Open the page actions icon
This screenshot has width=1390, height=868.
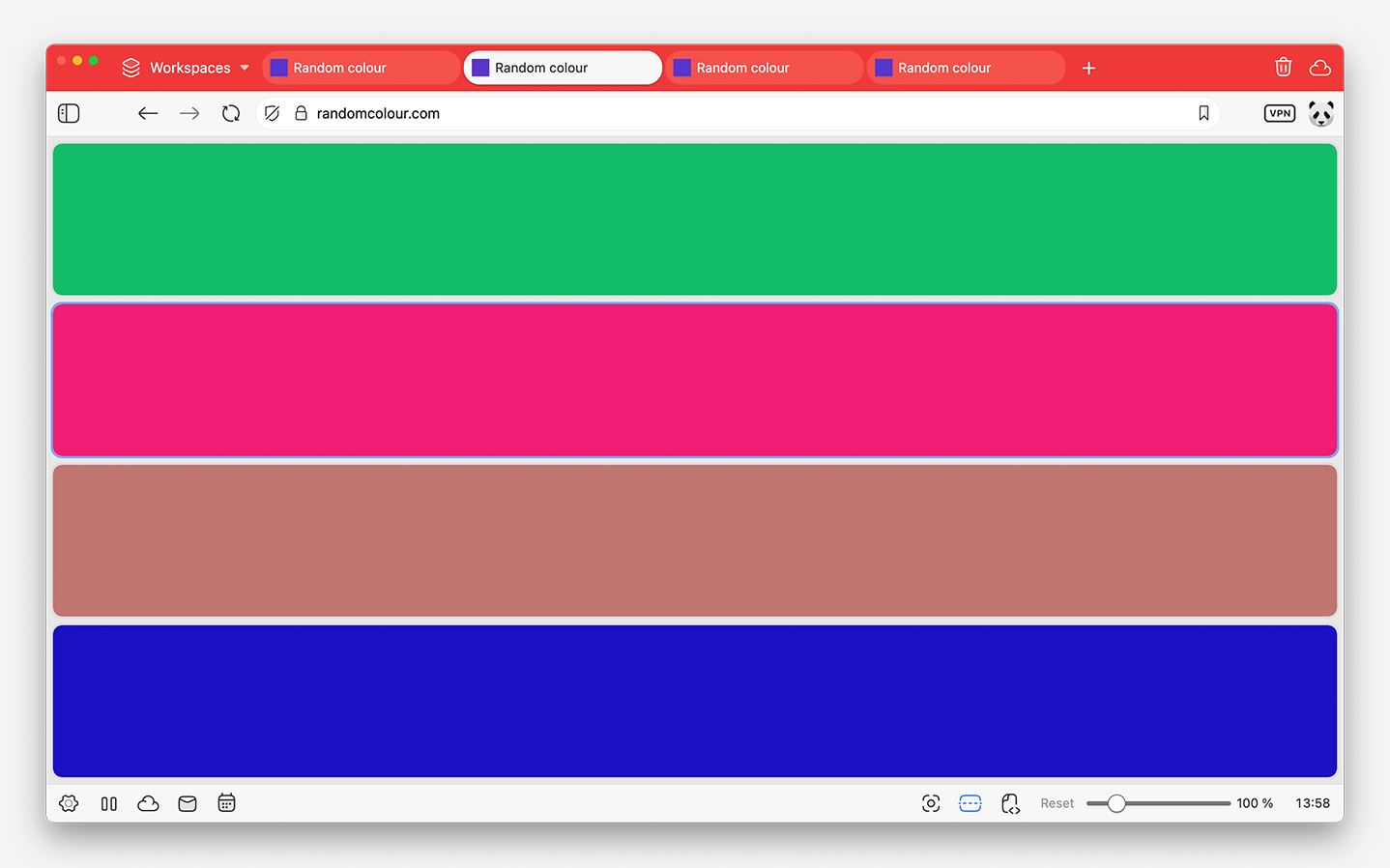coord(1011,804)
